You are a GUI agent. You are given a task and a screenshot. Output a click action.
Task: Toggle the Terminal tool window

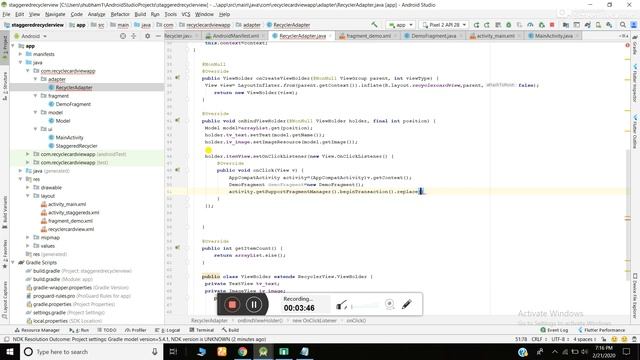coord(202,330)
